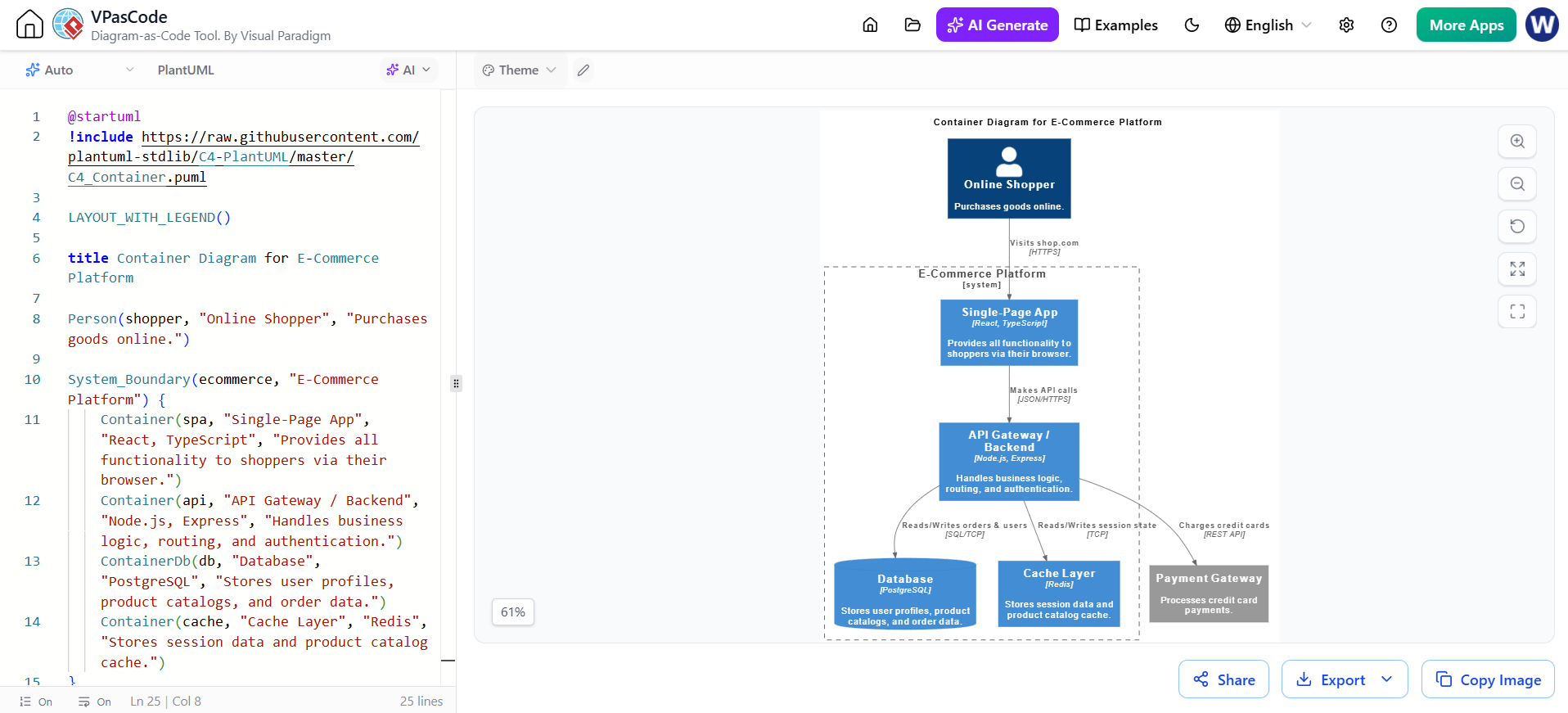The image size is (1568, 713).
Task: Click the pencil edit icon beside Theme
Action: [583, 70]
